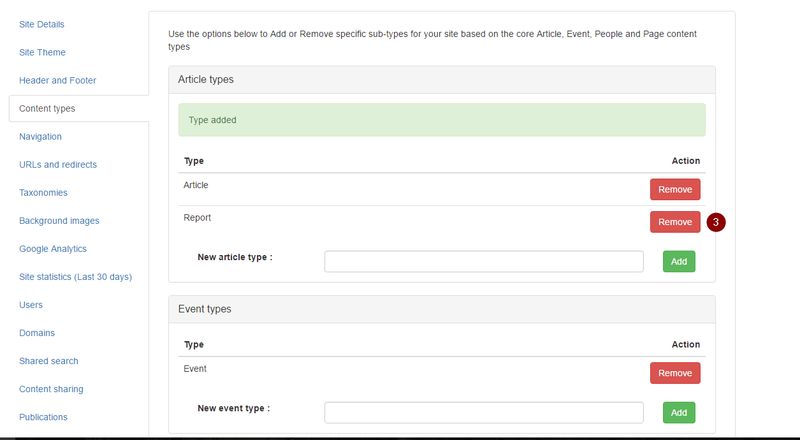The width and height of the screenshot is (800, 440).
Task: Click the New article type field
Action: click(x=483, y=261)
